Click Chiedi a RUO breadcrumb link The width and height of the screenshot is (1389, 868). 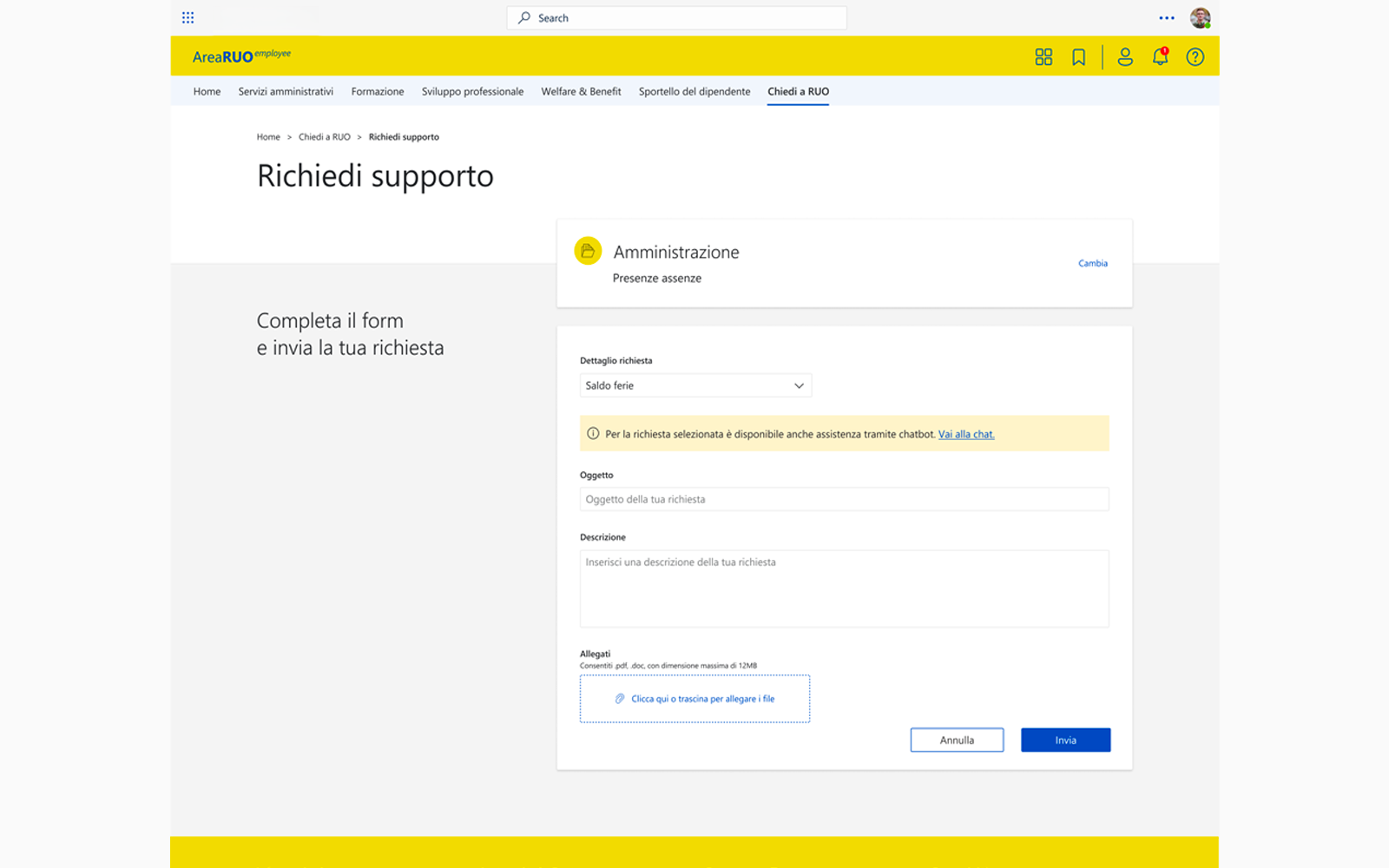pos(325,137)
